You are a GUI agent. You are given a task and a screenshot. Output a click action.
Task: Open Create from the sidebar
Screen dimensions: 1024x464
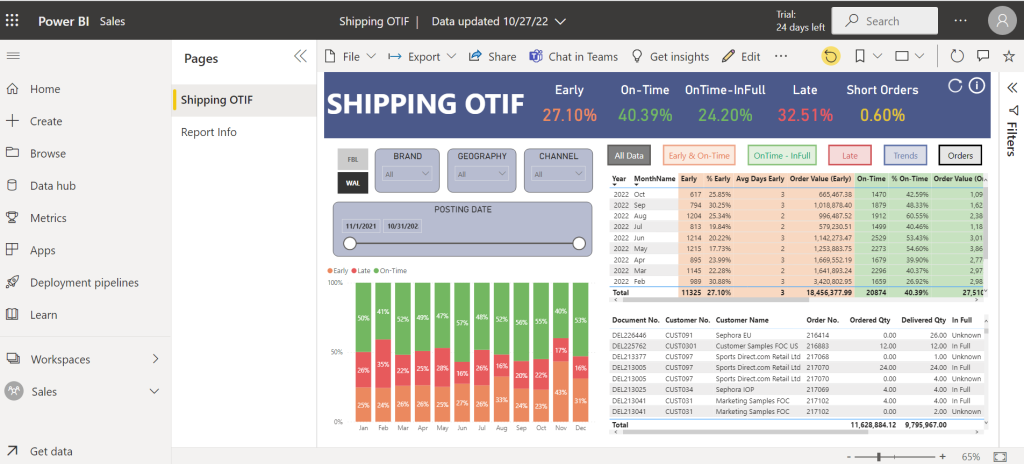[46, 121]
